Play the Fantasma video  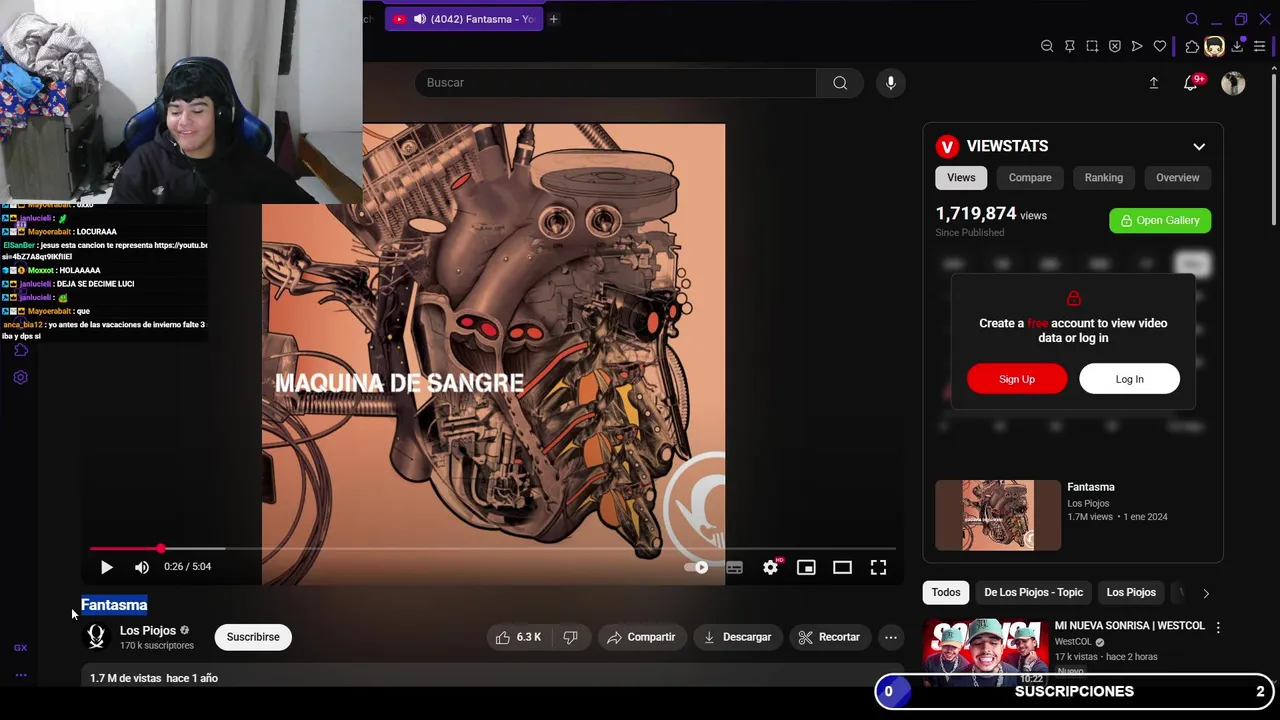(x=107, y=567)
